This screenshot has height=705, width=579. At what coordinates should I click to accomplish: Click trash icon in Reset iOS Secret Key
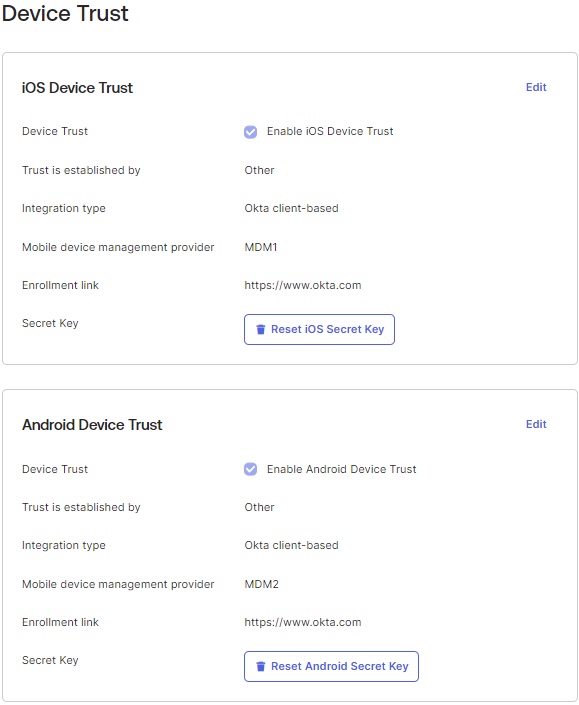260,330
